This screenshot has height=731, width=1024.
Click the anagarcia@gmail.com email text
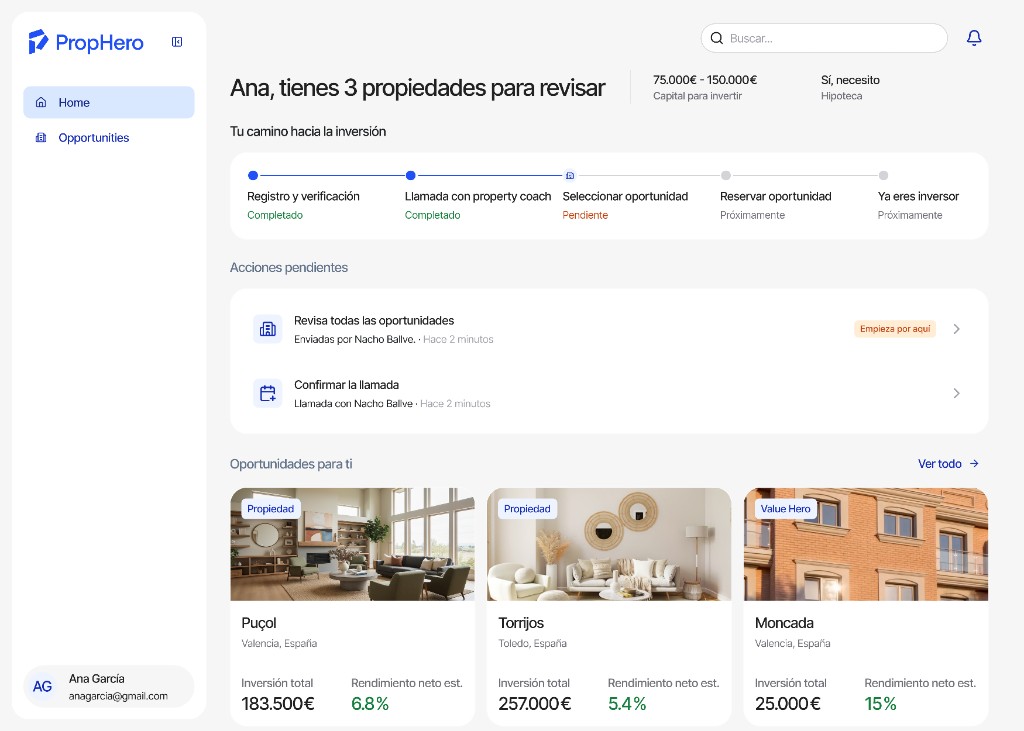118,696
